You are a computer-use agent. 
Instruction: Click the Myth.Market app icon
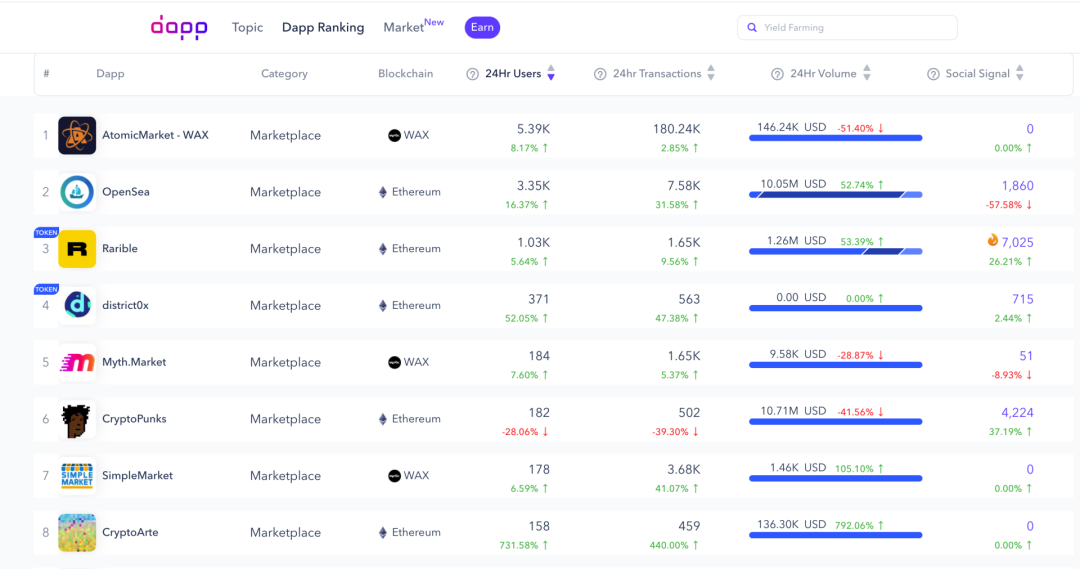click(x=77, y=362)
